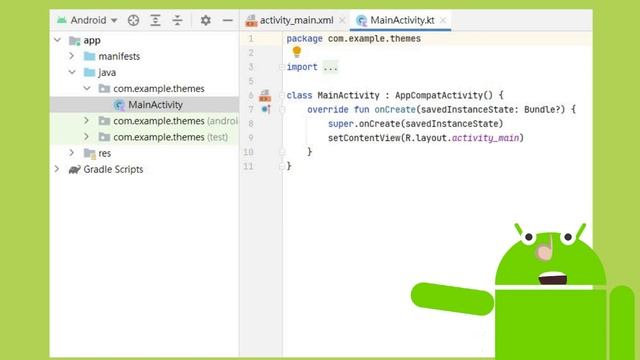Screen dimensions: 640x360
Task: Click the green Android icon in the project view selector
Action: click(62, 20)
